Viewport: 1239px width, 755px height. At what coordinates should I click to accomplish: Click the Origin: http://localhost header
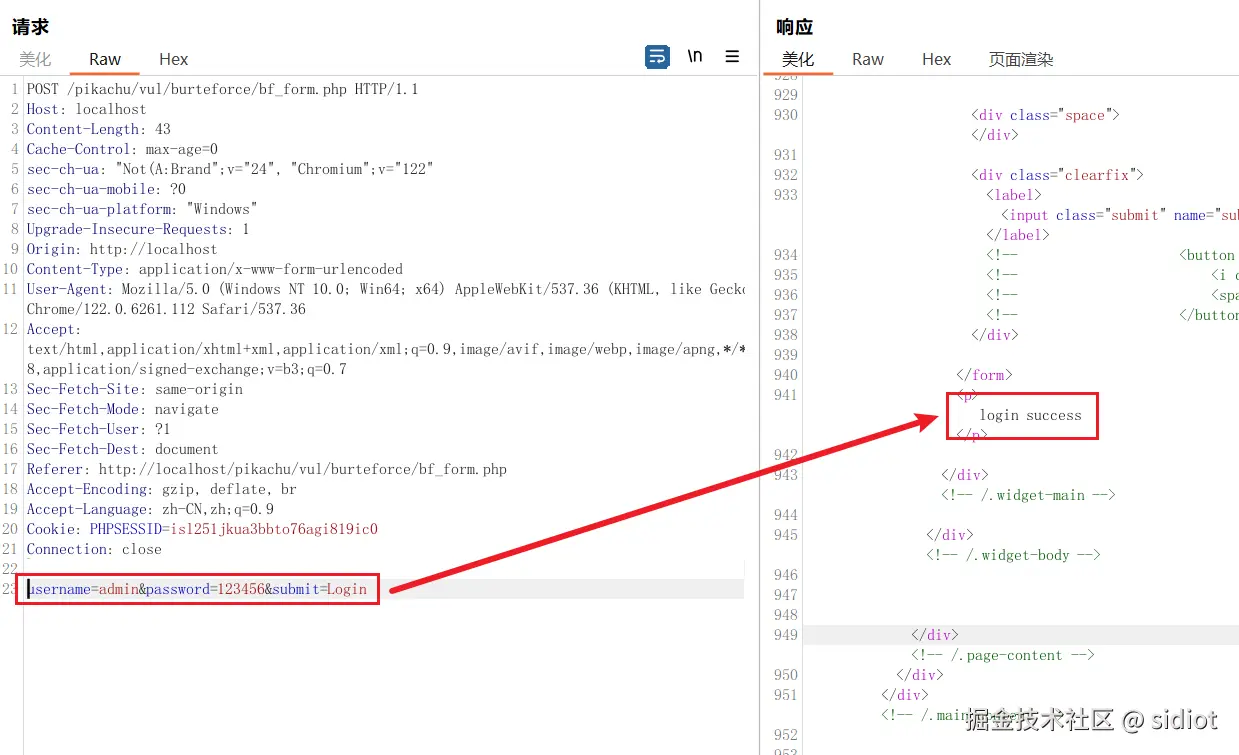[x=122, y=249]
